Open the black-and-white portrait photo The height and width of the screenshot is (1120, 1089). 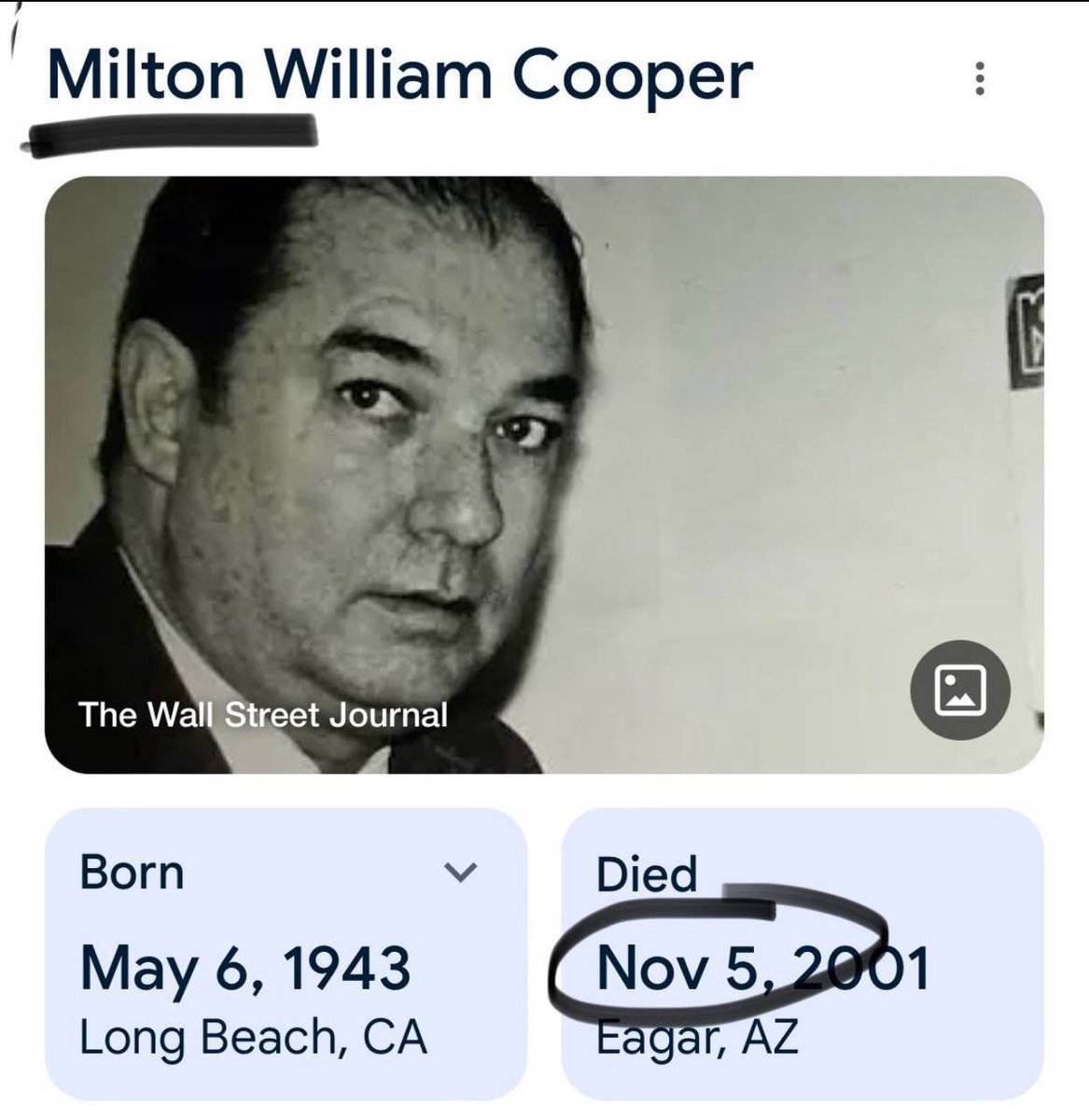coord(544,475)
